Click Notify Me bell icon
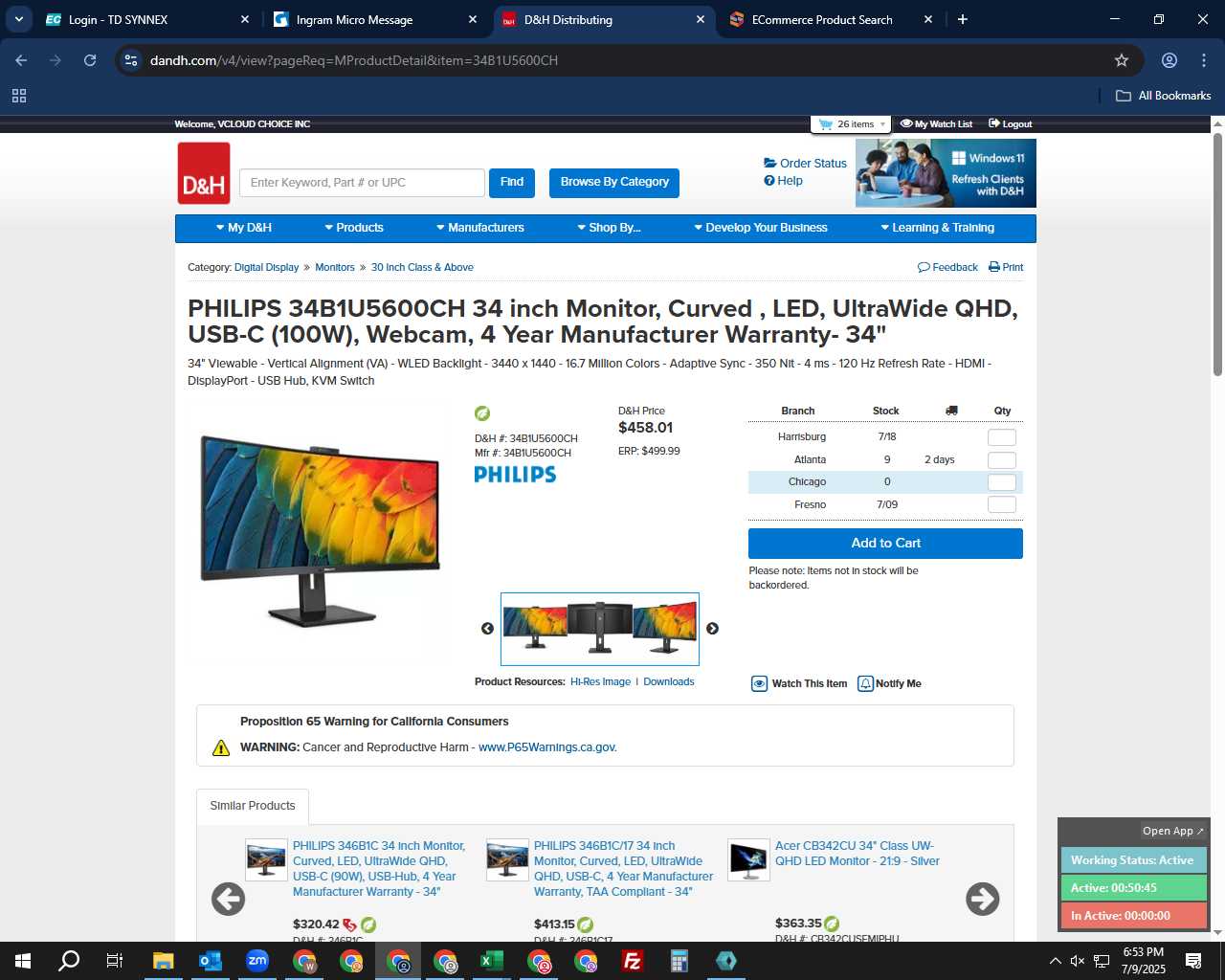This screenshot has height=980, width=1225. point(865,684)
